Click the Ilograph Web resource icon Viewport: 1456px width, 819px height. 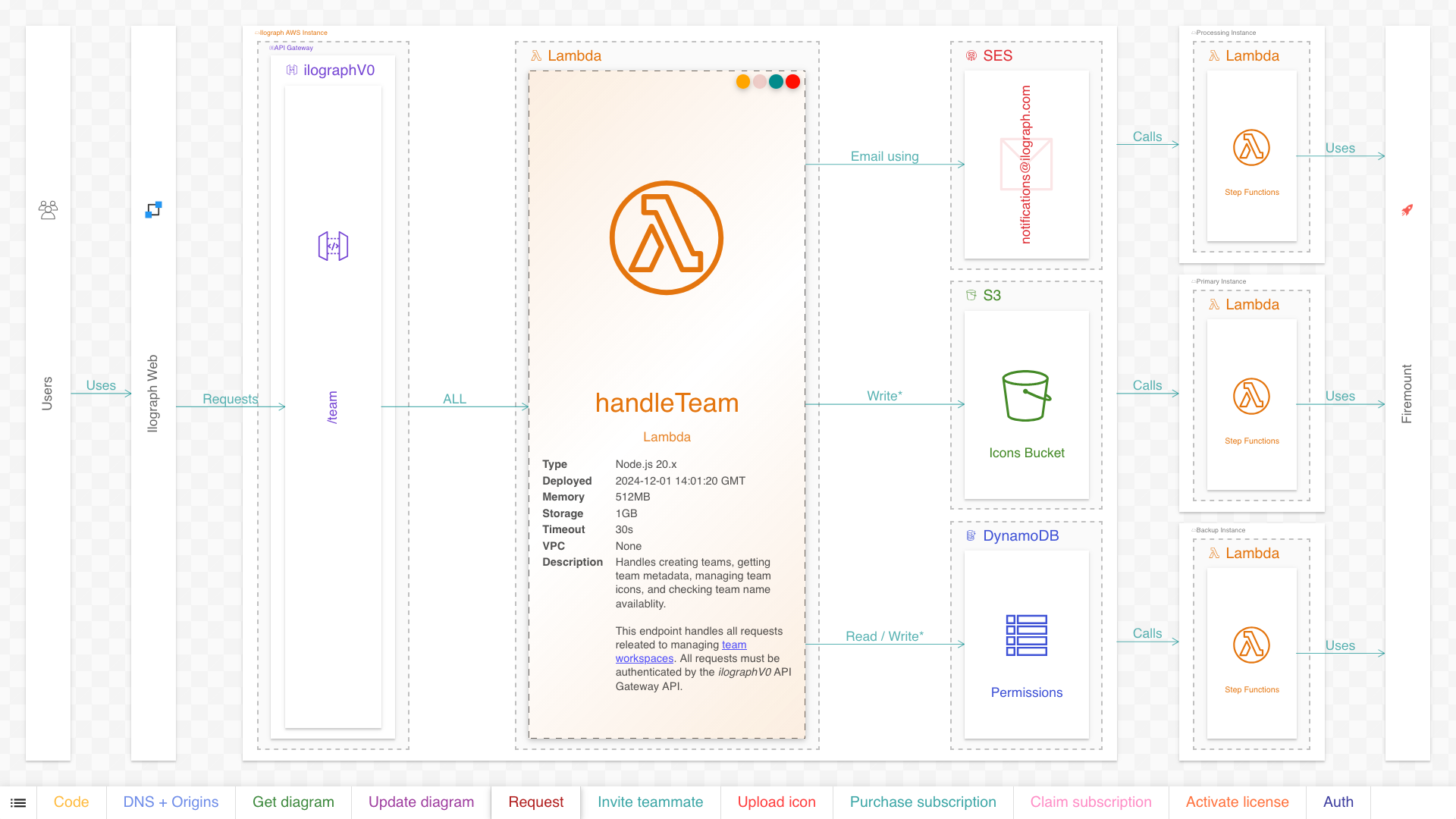(153, 210)
